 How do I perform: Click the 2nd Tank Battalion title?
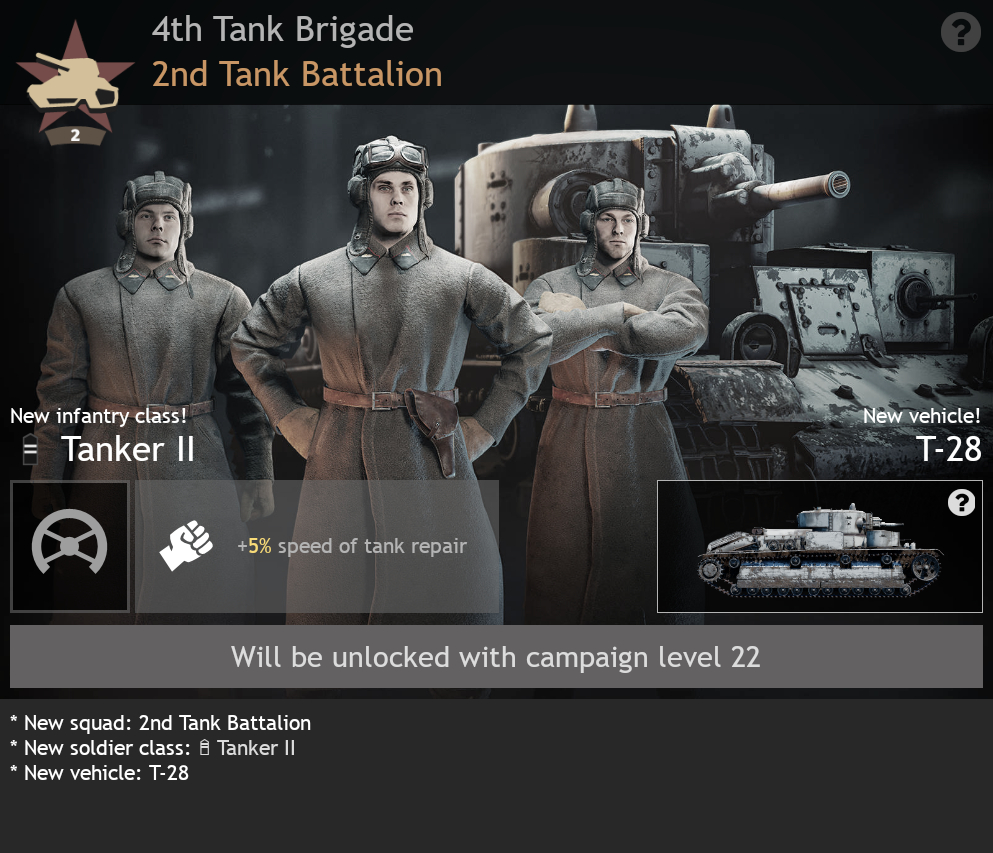click(x=297, y=75)
